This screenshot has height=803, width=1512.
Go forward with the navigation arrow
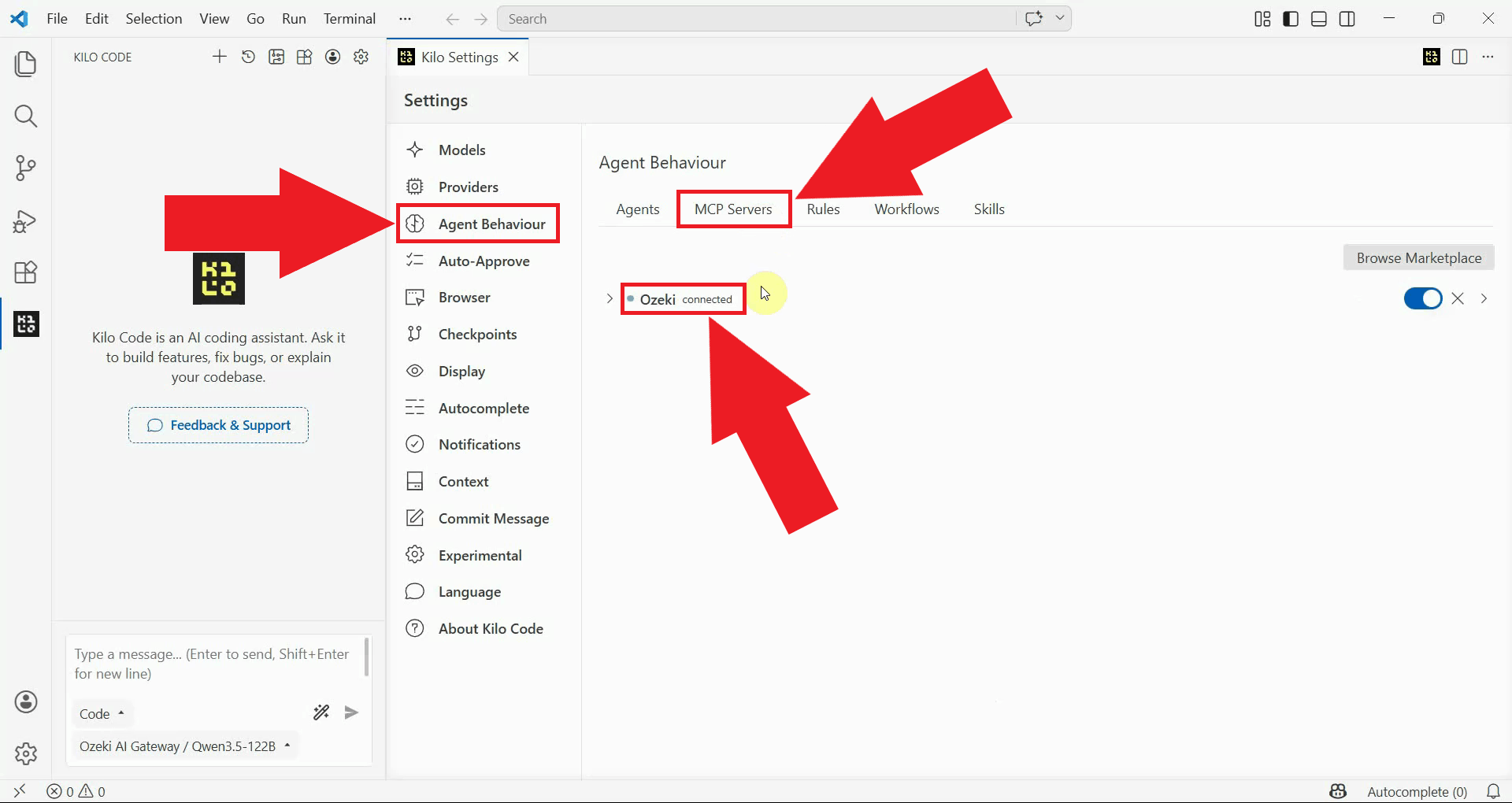tap(481, 19)
